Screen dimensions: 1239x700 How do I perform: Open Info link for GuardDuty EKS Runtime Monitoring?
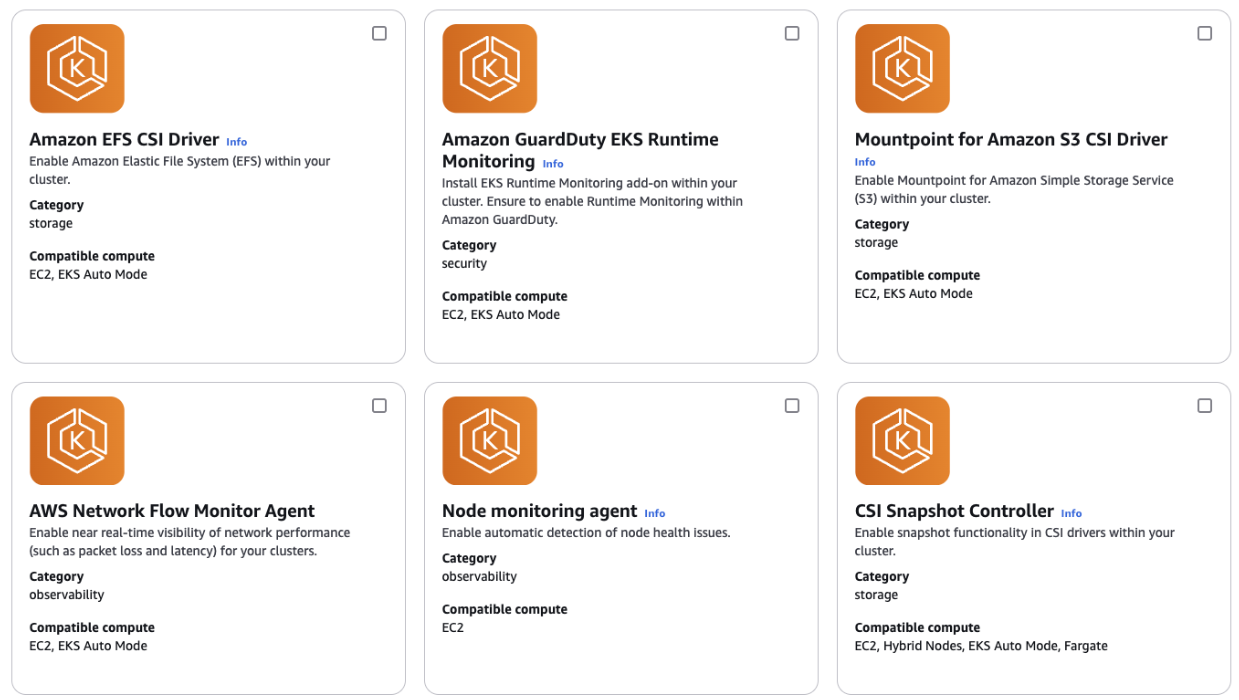click(553, 164)
